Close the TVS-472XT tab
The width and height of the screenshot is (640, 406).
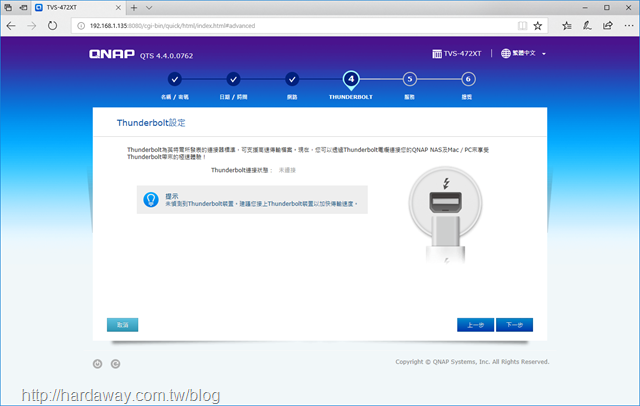[118, 7]
